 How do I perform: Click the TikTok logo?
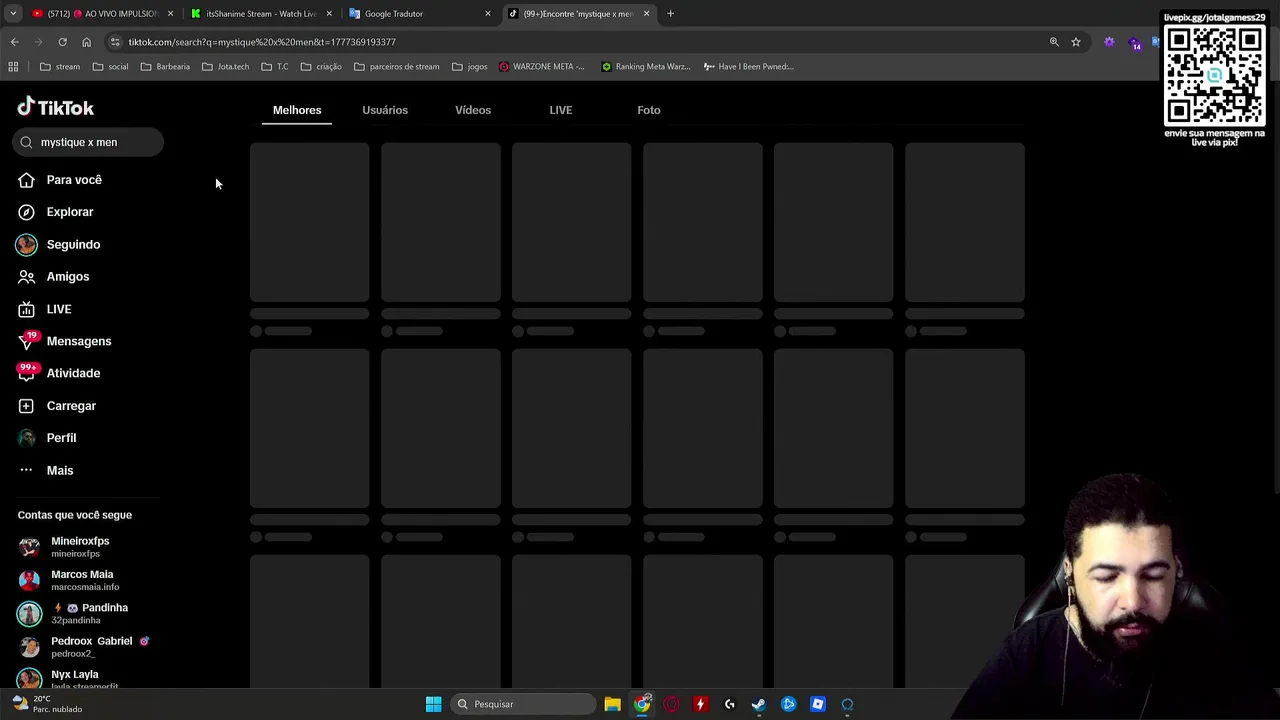tap(56, 107)
